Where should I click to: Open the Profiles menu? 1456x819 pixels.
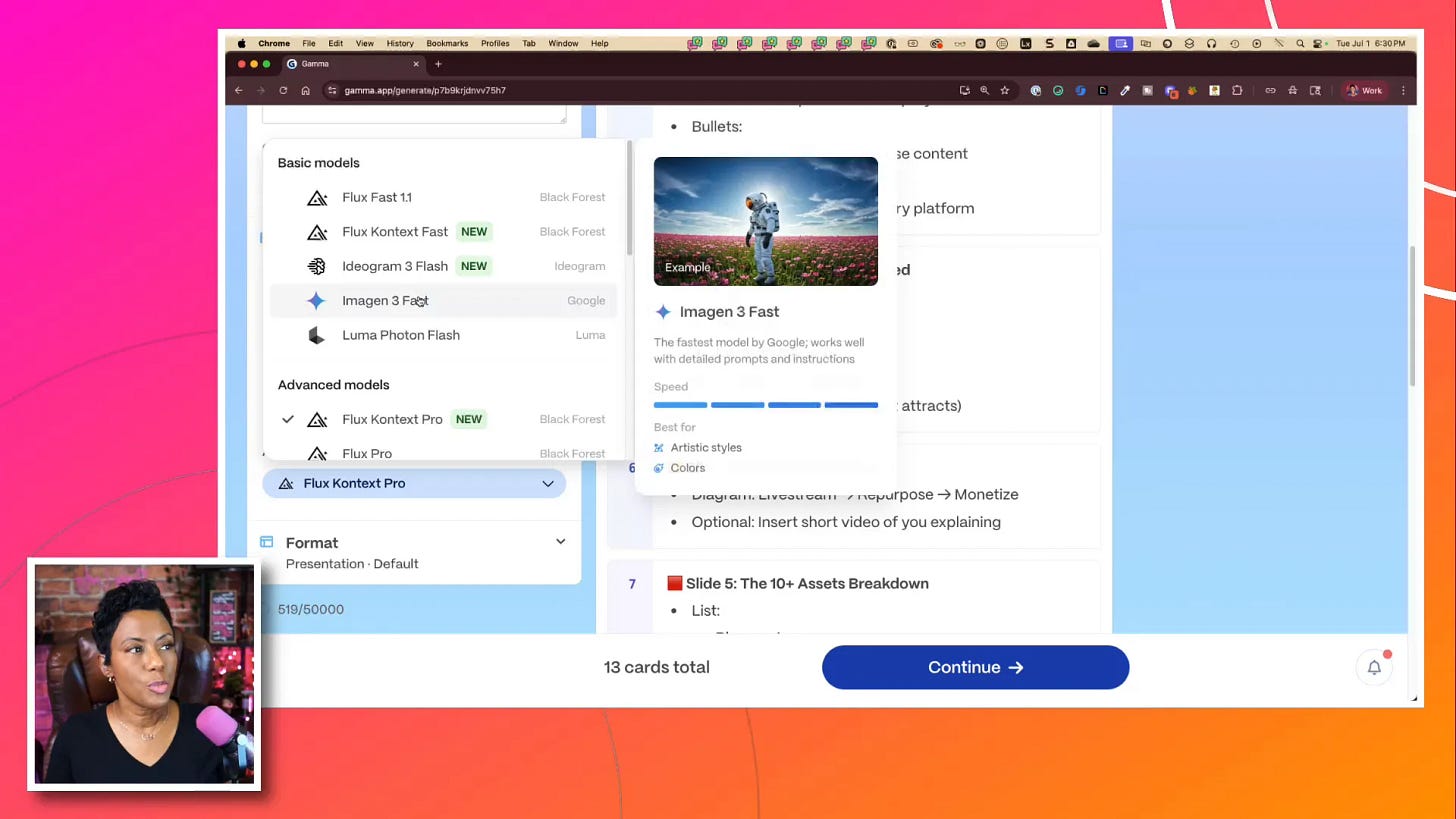point(495,43)
